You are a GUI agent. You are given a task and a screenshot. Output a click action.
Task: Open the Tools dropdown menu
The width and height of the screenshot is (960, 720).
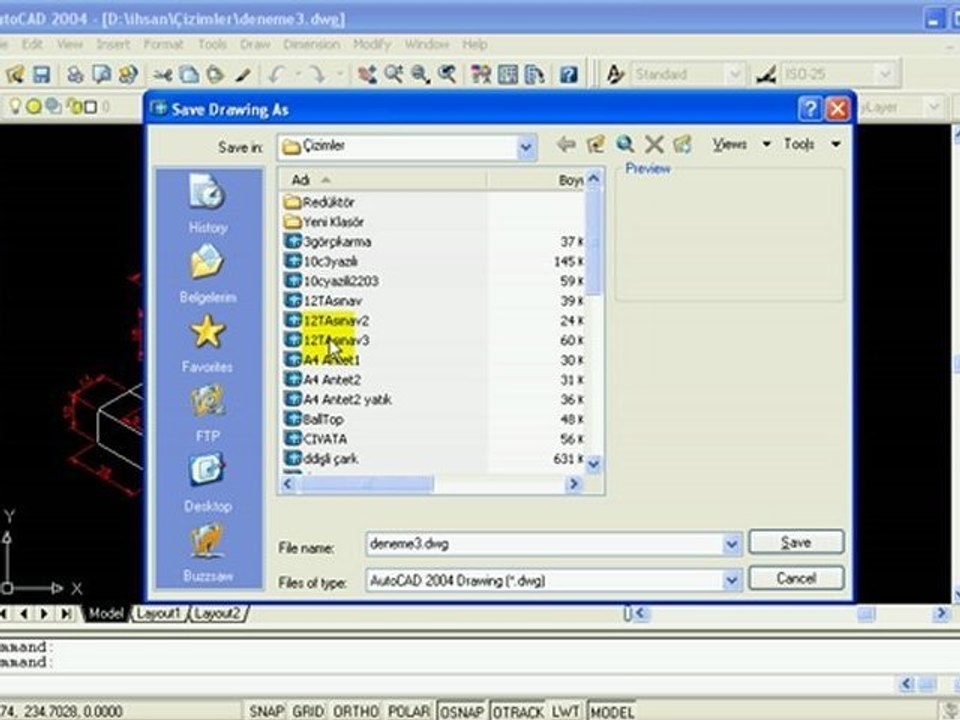coord(812,144)
